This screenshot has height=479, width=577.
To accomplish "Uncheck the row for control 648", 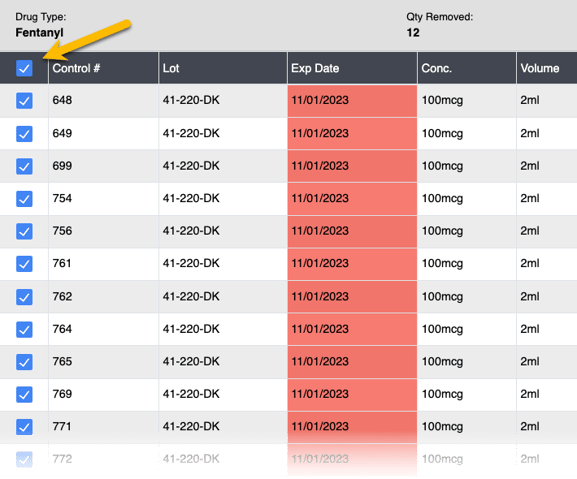I will (x=24, y=101).
